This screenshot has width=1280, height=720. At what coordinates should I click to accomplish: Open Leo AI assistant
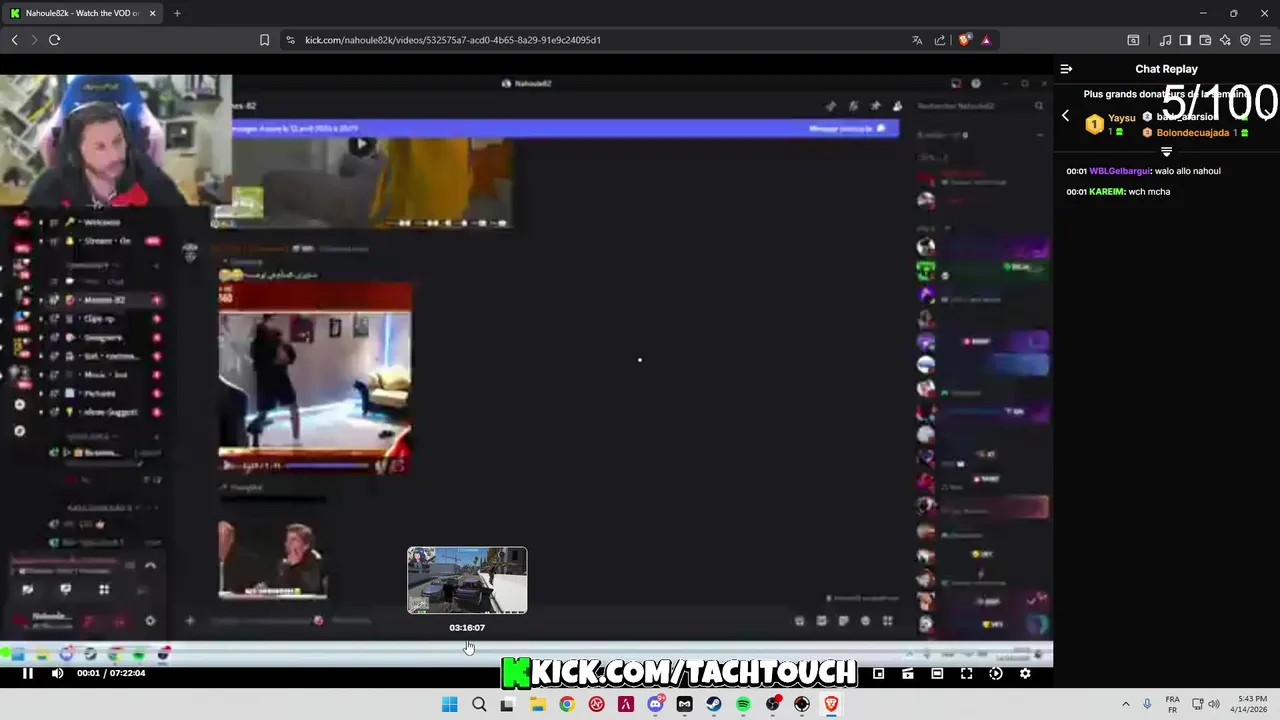pos(1225,40)
